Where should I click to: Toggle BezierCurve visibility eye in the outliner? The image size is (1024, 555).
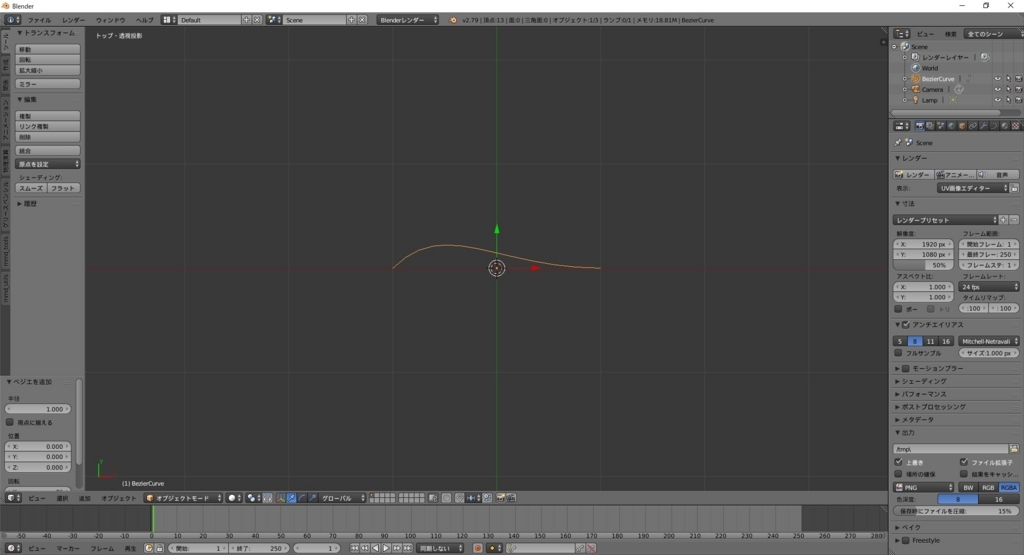997,79
